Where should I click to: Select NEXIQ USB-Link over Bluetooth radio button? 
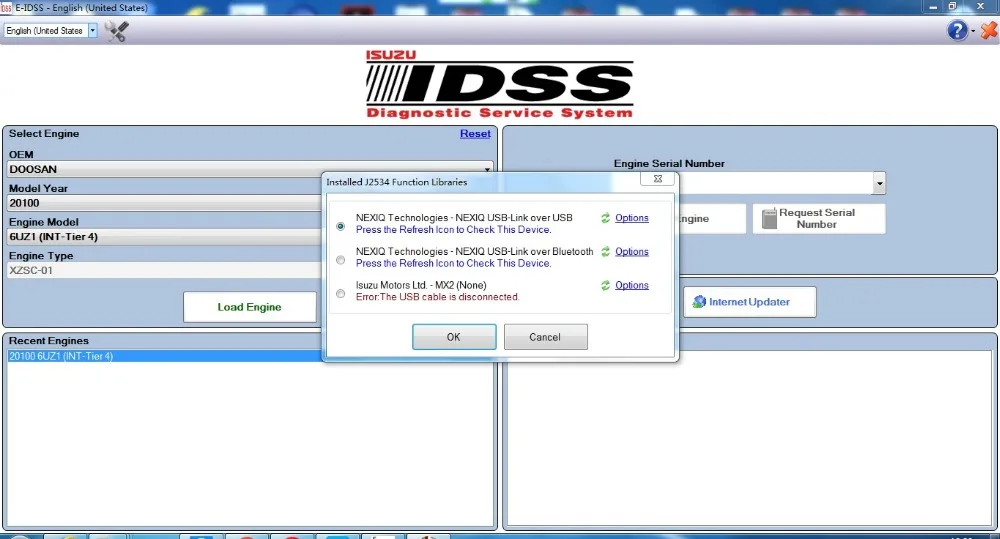(x=341, y=260)
